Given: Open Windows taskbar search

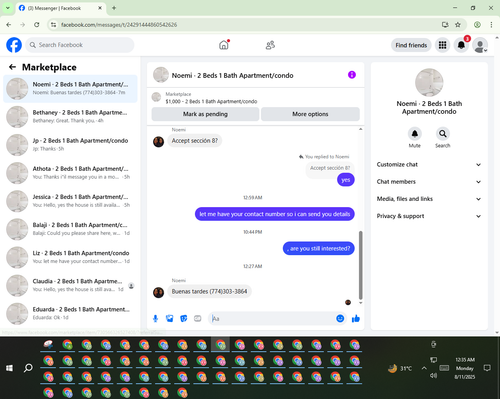Looking at the screenshot, I should [x=28, y=368].
